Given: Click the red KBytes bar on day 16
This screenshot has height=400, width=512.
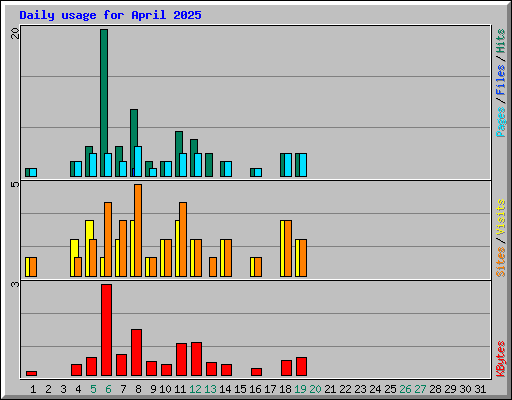Looking at the screenshot, I should point(256,372).
